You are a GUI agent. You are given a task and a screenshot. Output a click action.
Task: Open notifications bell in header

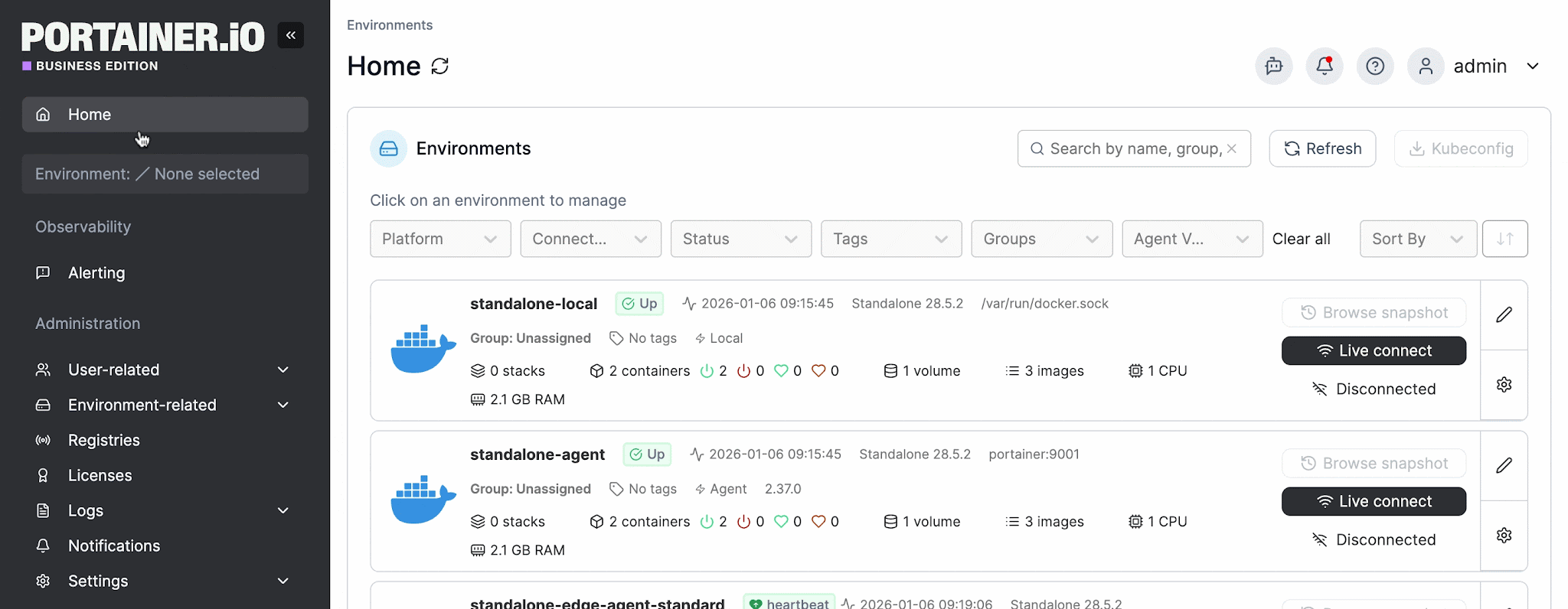1325,66
